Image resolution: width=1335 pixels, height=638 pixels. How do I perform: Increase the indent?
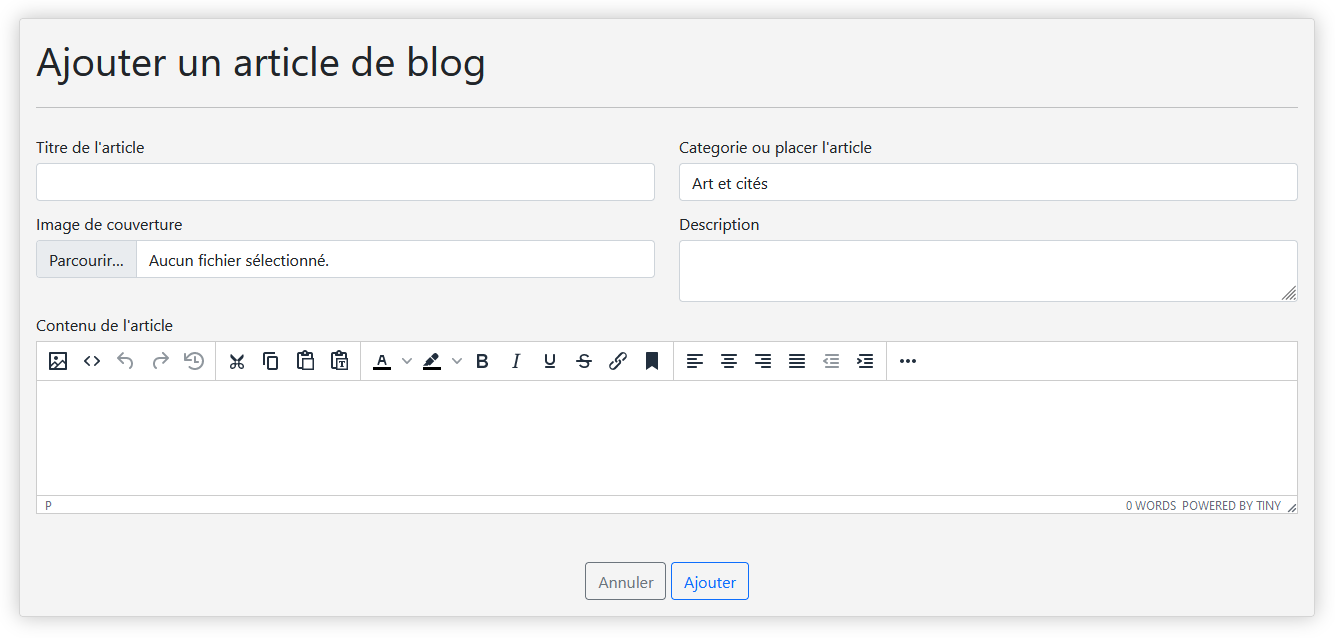click(865, 361)
